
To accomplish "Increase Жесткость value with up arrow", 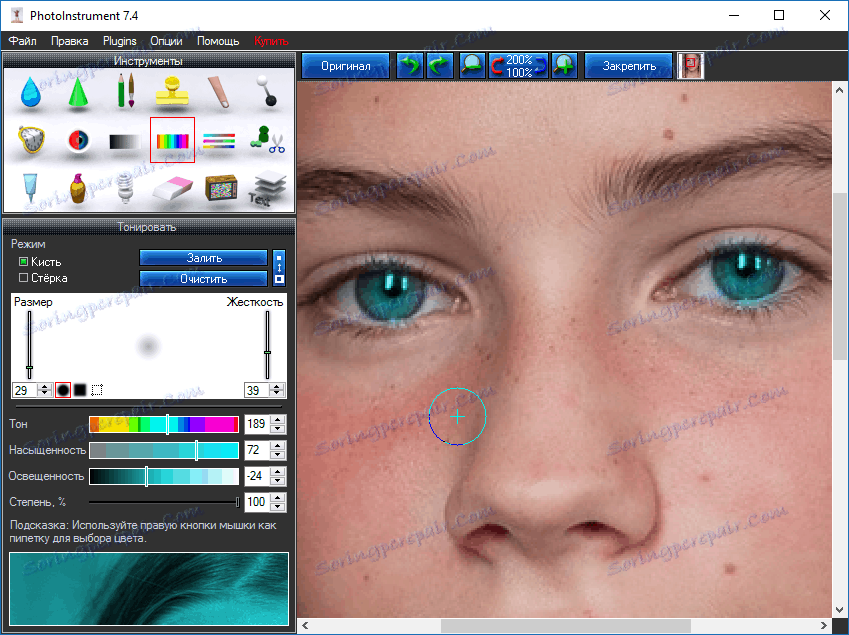I will (277, 387).
